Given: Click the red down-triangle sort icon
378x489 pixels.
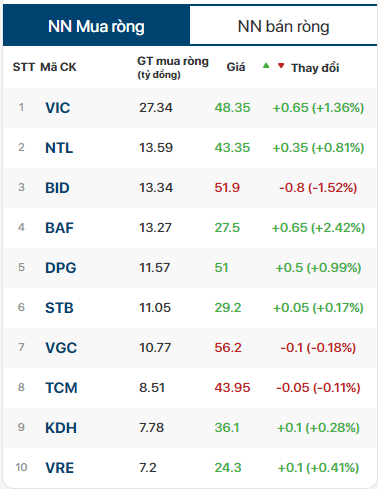Looking at the screenshot, I should click(281, 66).
